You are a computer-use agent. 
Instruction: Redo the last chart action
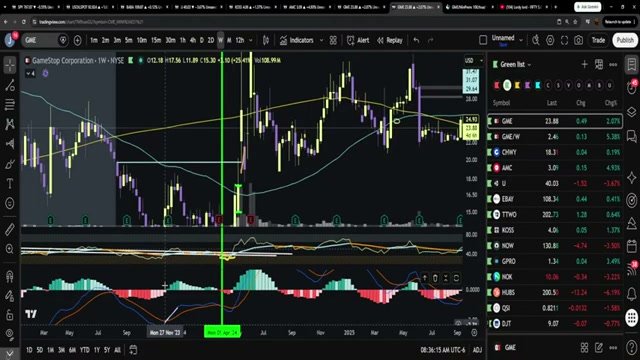[x=431, y=40]
